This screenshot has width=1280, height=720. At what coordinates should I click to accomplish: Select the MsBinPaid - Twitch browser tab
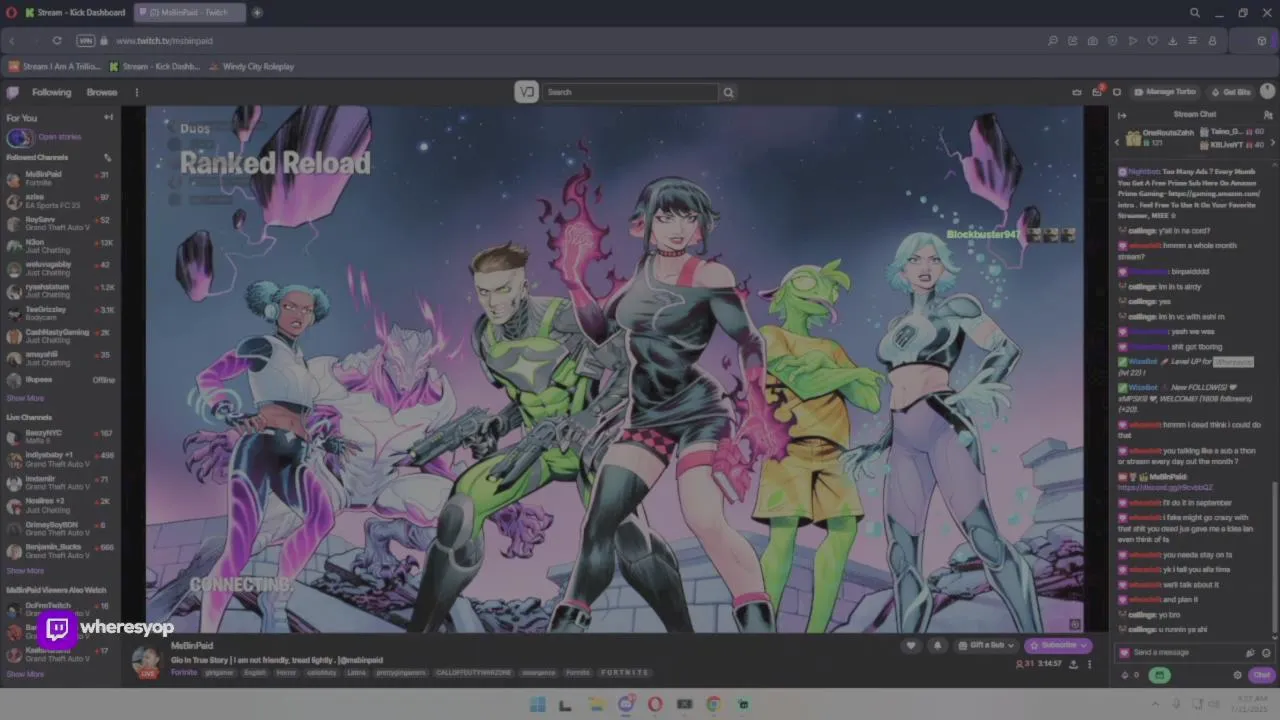pyautogui.click(x=189, y=13)
